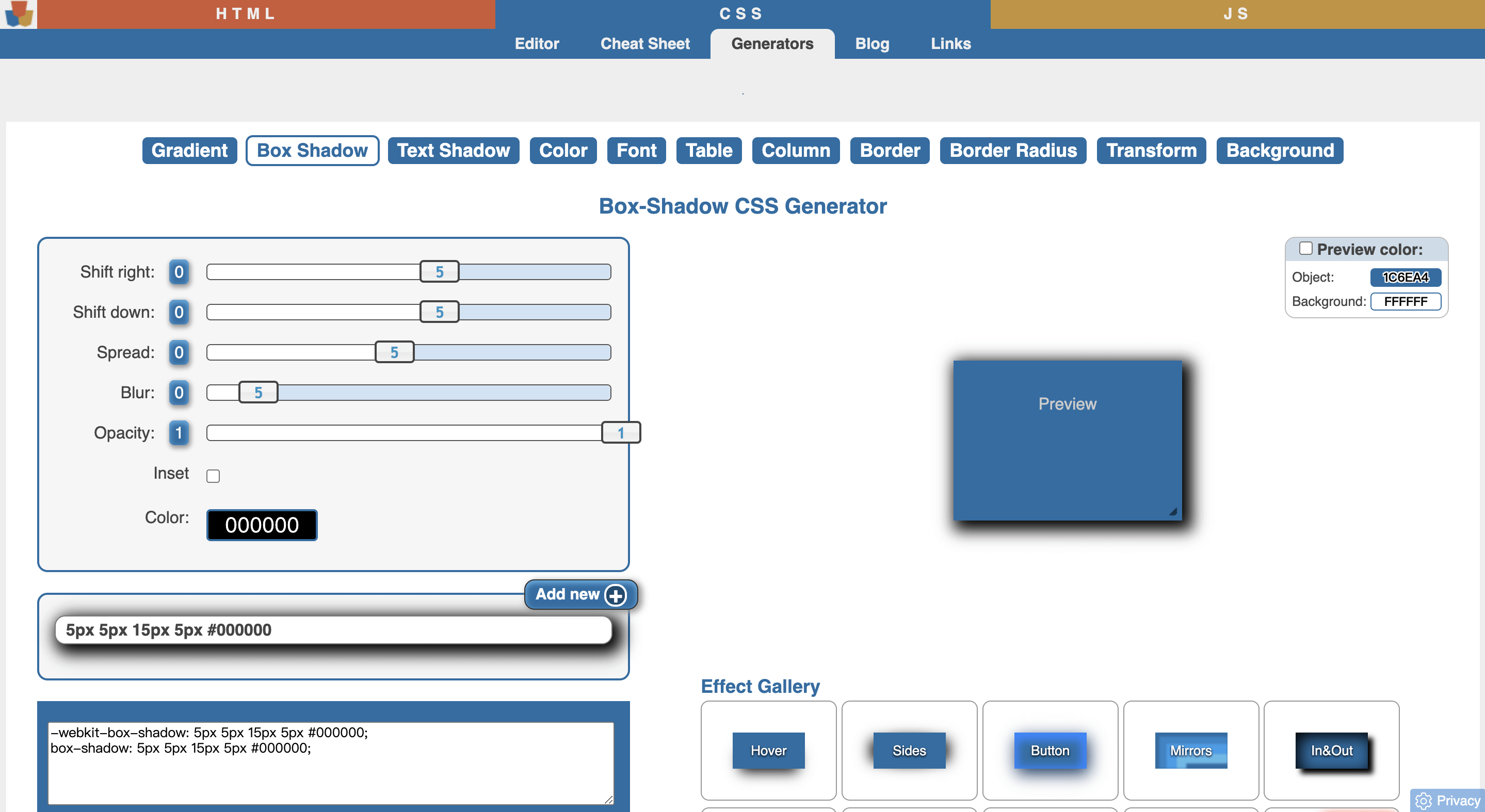The height and width of the screenshot is (812, 1485).
Task: Click the Background color field FFFFFF
Action: pyautogui.click(x=1405, y=301)
